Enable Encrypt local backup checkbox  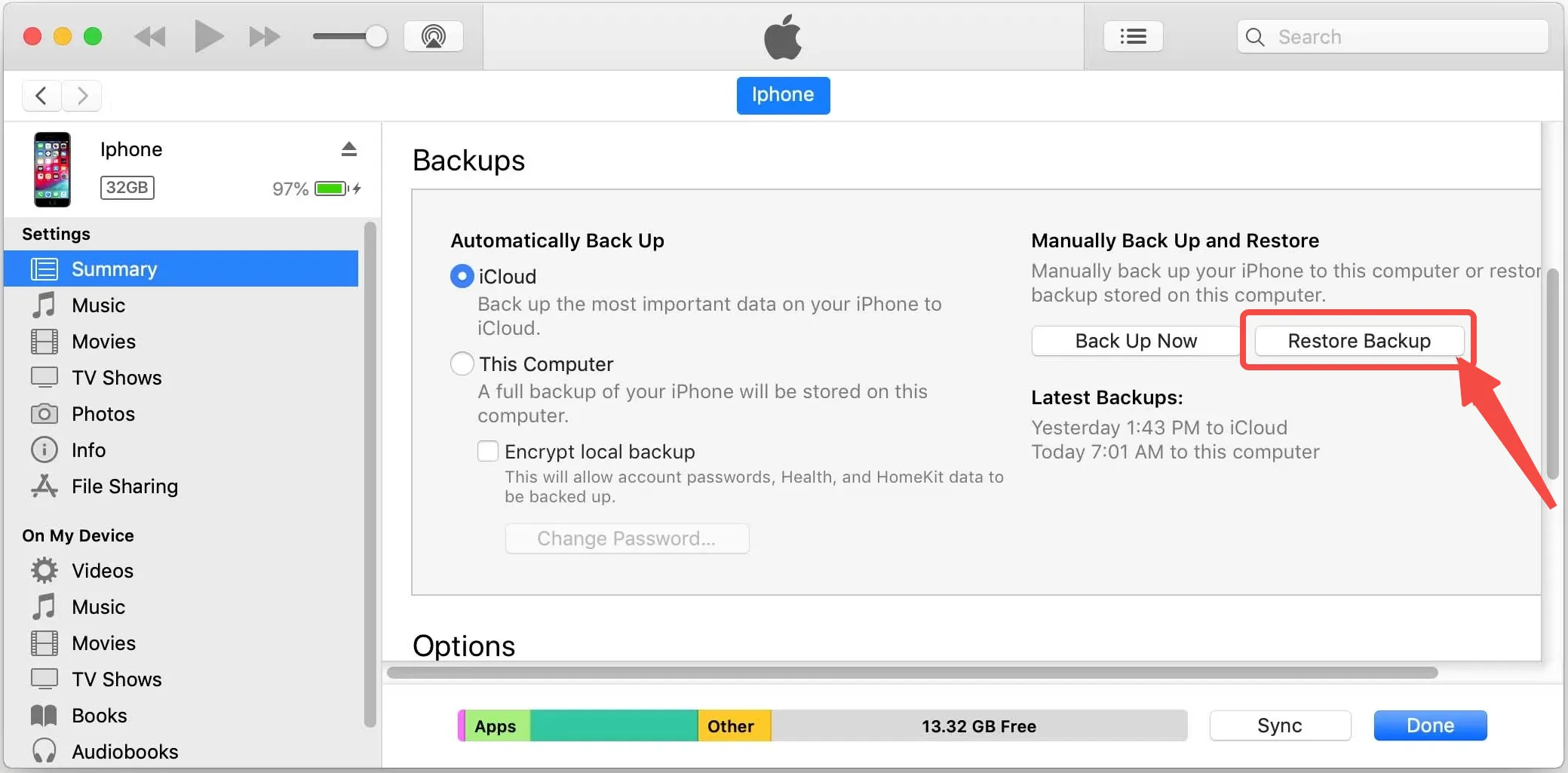[x=488, y=451]
